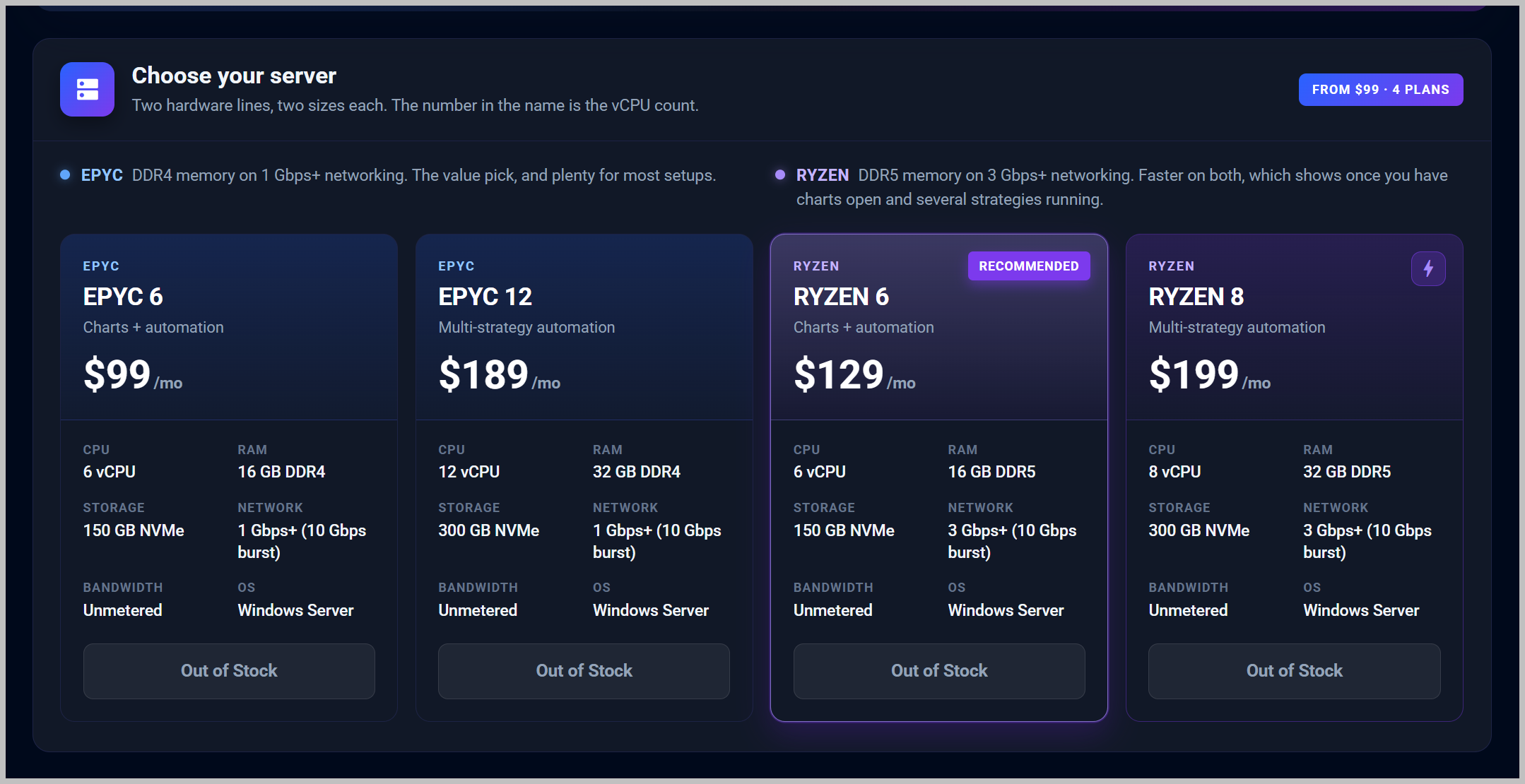
Task: Click the "DDR5 memory on 3 Gbps+ networking" description
Action: point(1122,187)
